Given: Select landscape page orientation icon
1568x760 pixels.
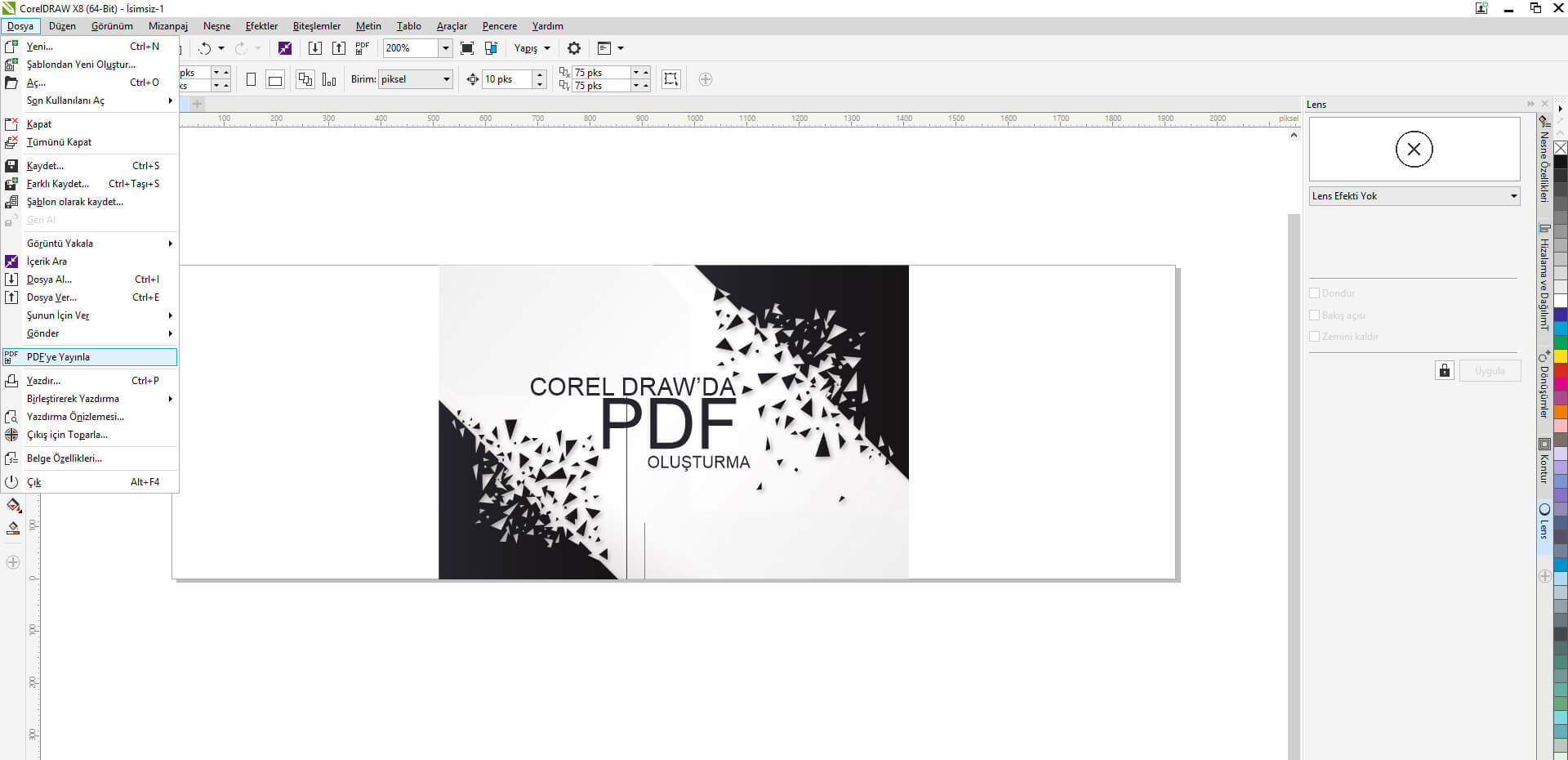Looking at the screenshot, I should click(x=275, y=79).
